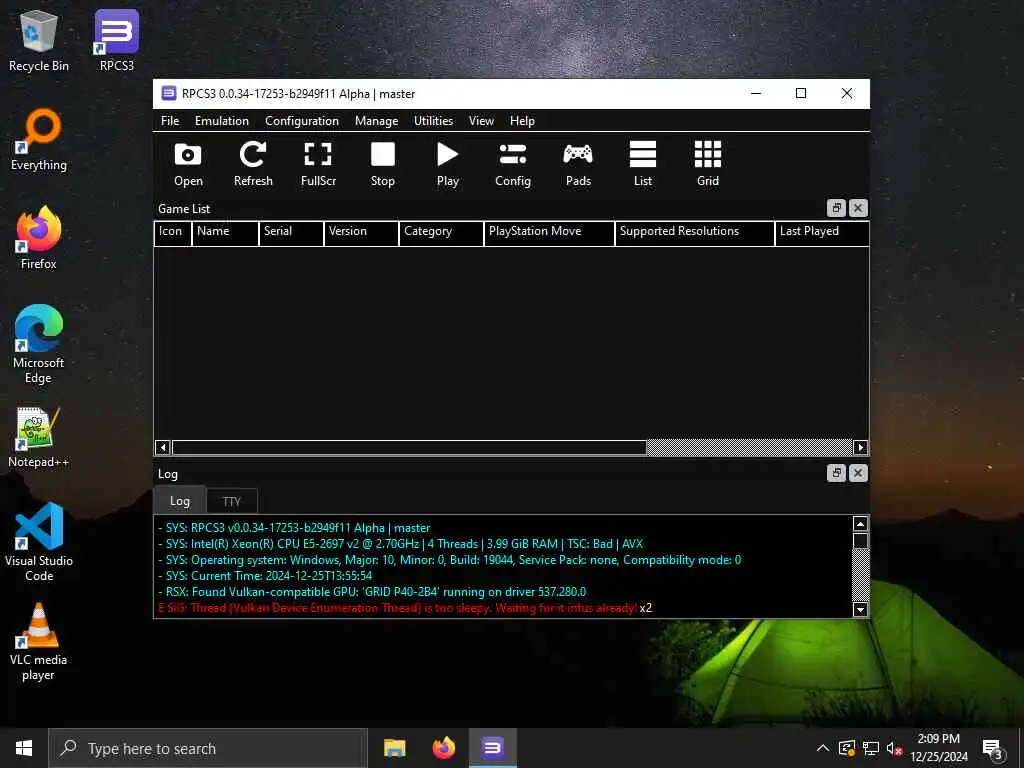
Task: Sort by the Version column header
Action: (361, 233)
